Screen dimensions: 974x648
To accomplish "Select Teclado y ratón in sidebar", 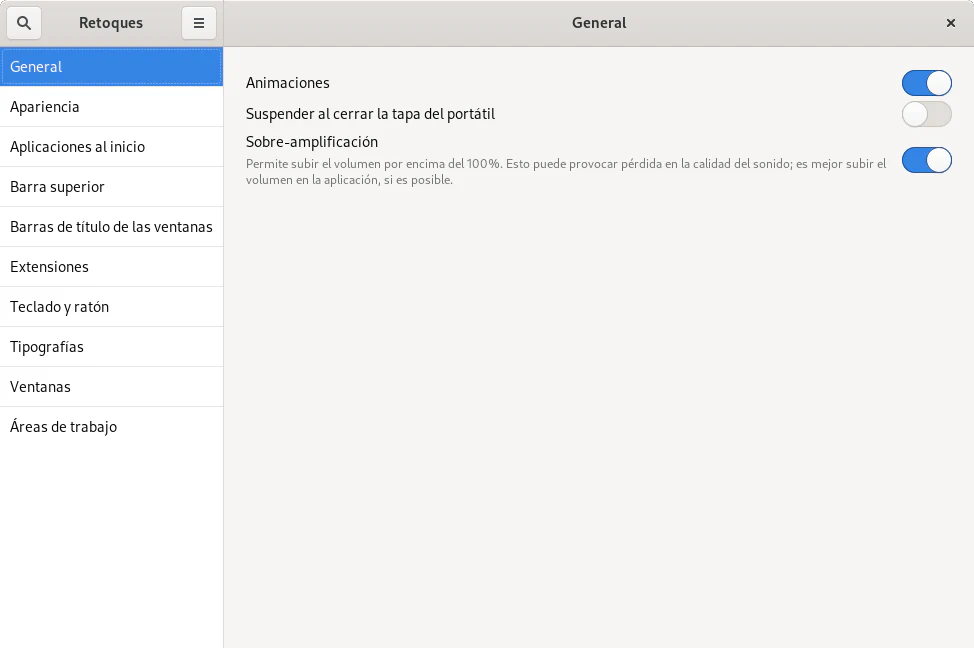I will click(111, 307).
